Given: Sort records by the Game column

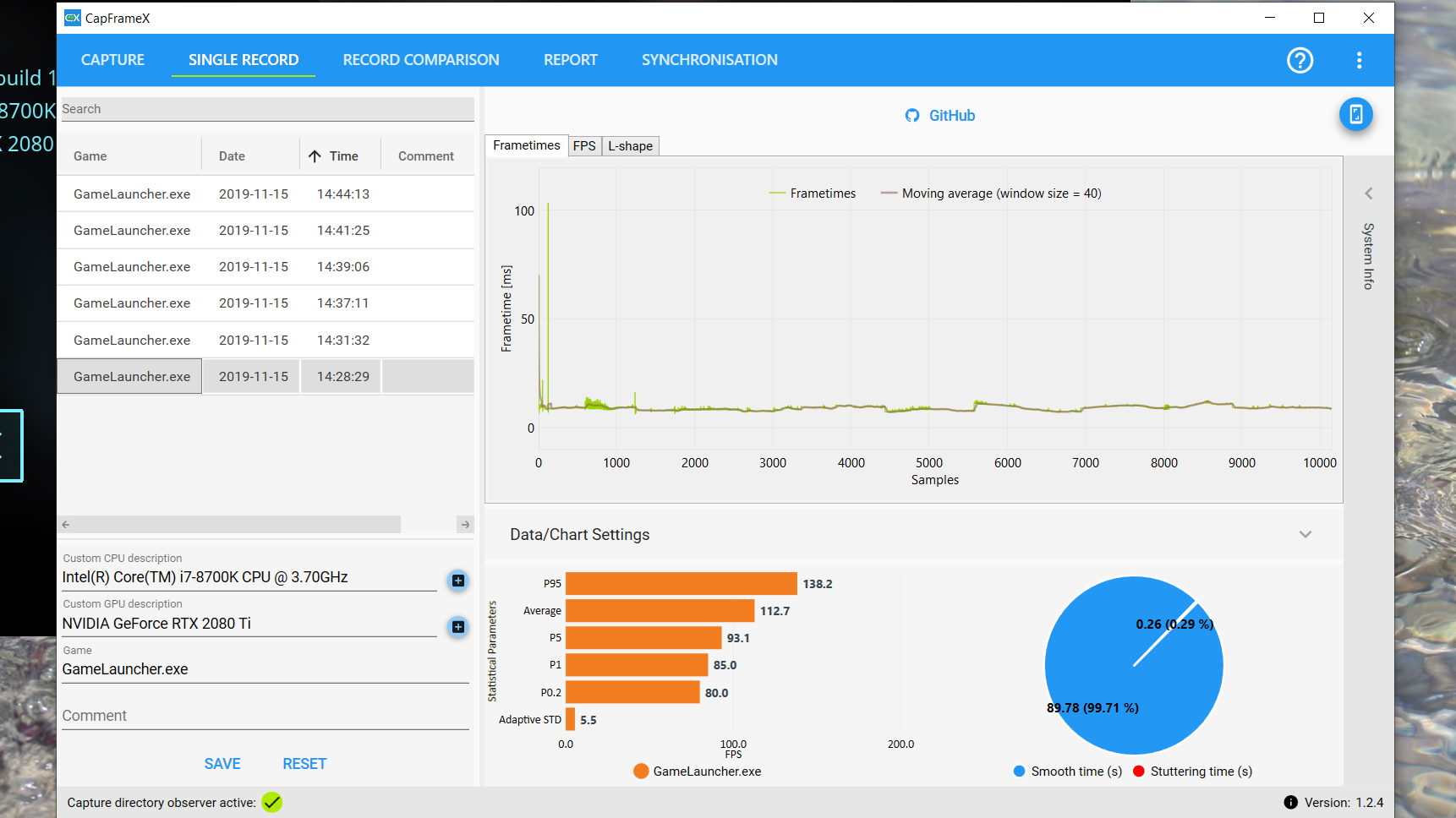Looking at the screenshot, I should click(90, 156).
